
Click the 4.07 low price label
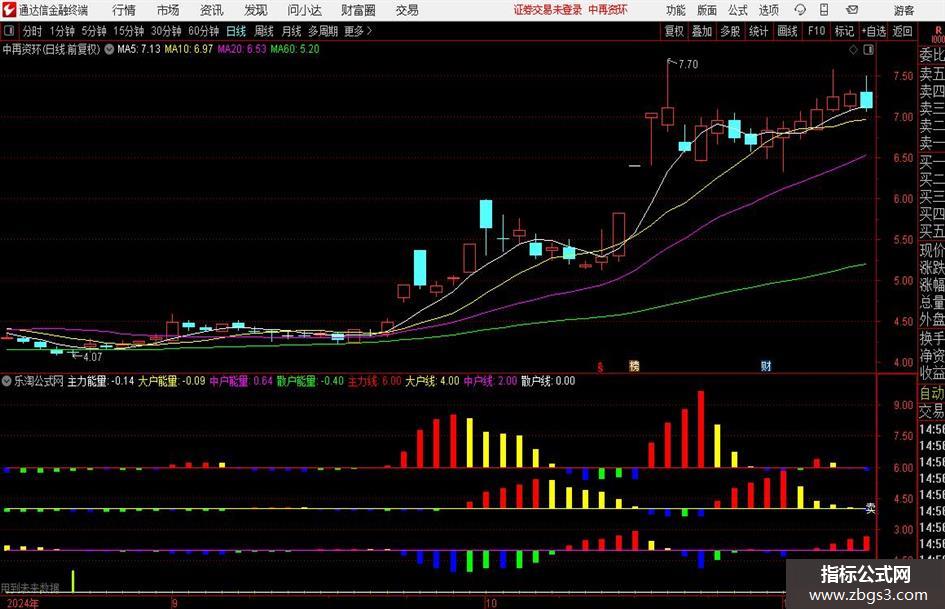92,357
